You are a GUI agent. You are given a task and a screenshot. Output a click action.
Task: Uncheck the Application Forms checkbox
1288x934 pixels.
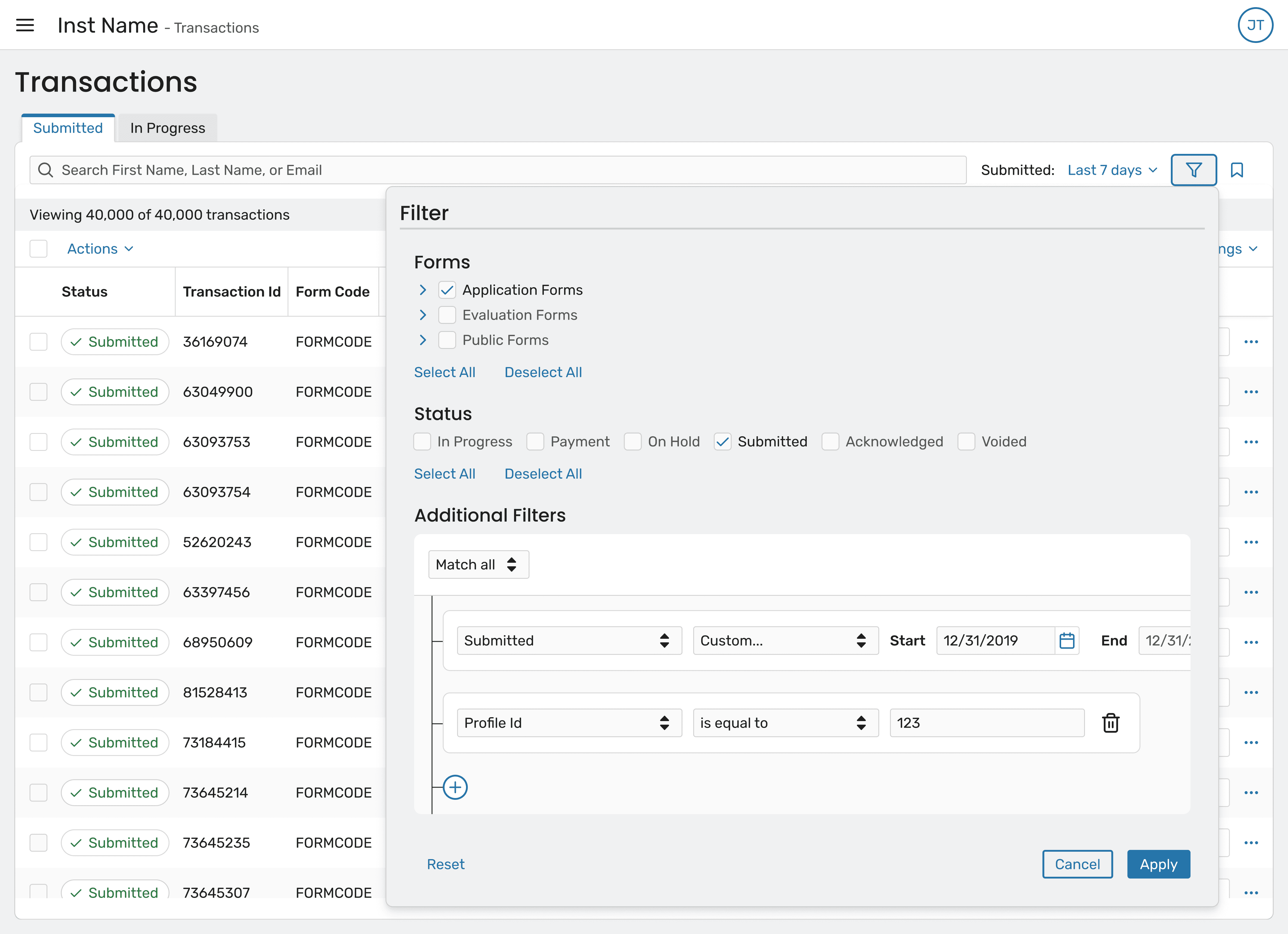pyautogui.click(x=447, y=290)
